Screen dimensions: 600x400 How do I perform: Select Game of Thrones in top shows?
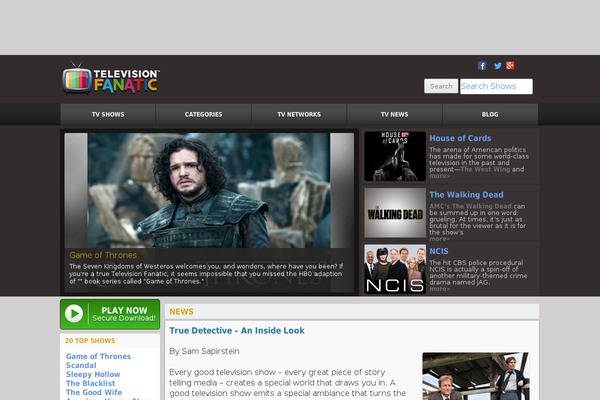coord(98,356)
